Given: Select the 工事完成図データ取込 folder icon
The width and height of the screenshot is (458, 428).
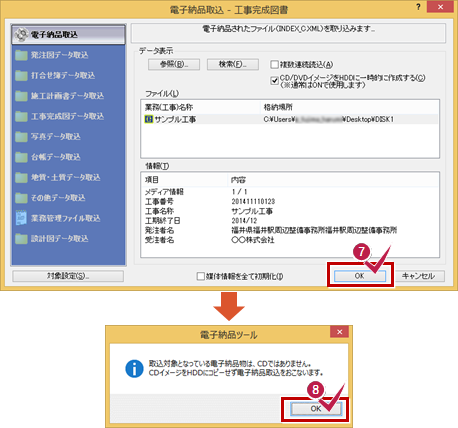Looking at the screenshot, I should (x=21, y=116).
